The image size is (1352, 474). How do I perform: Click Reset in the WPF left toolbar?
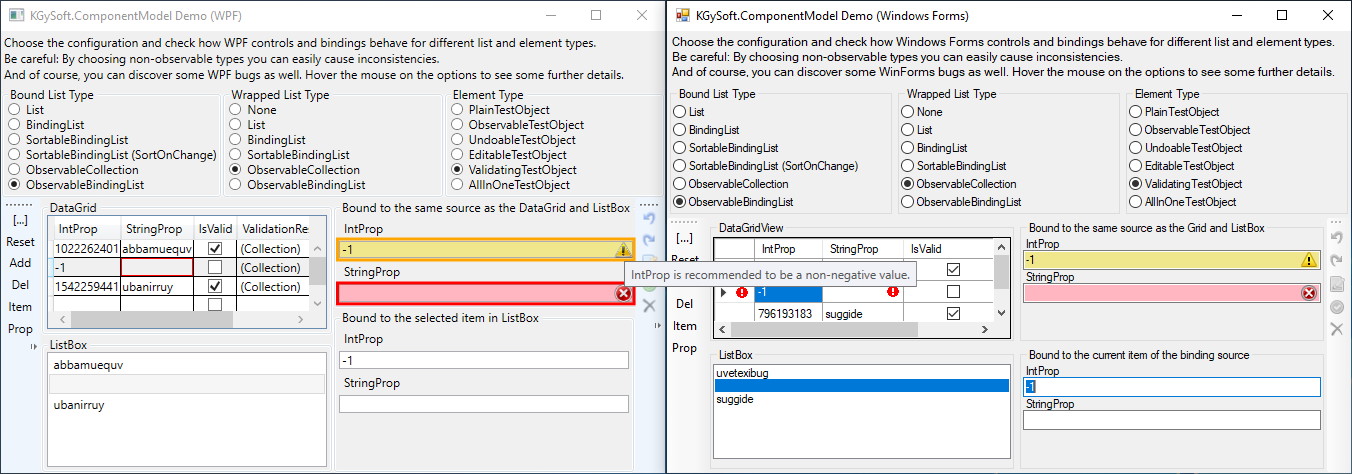pyautogui.click(x=20, y=242)
